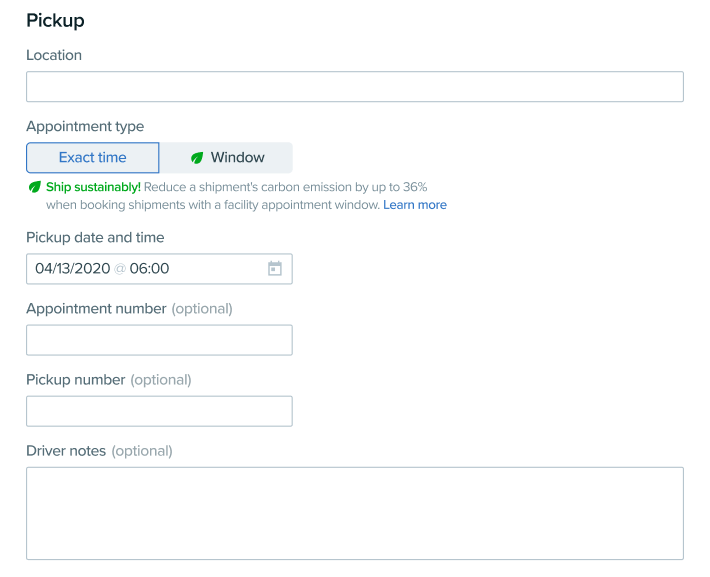Click the @ separator in date field
Viewport: 710px width, 577px height.
[120, 269]
